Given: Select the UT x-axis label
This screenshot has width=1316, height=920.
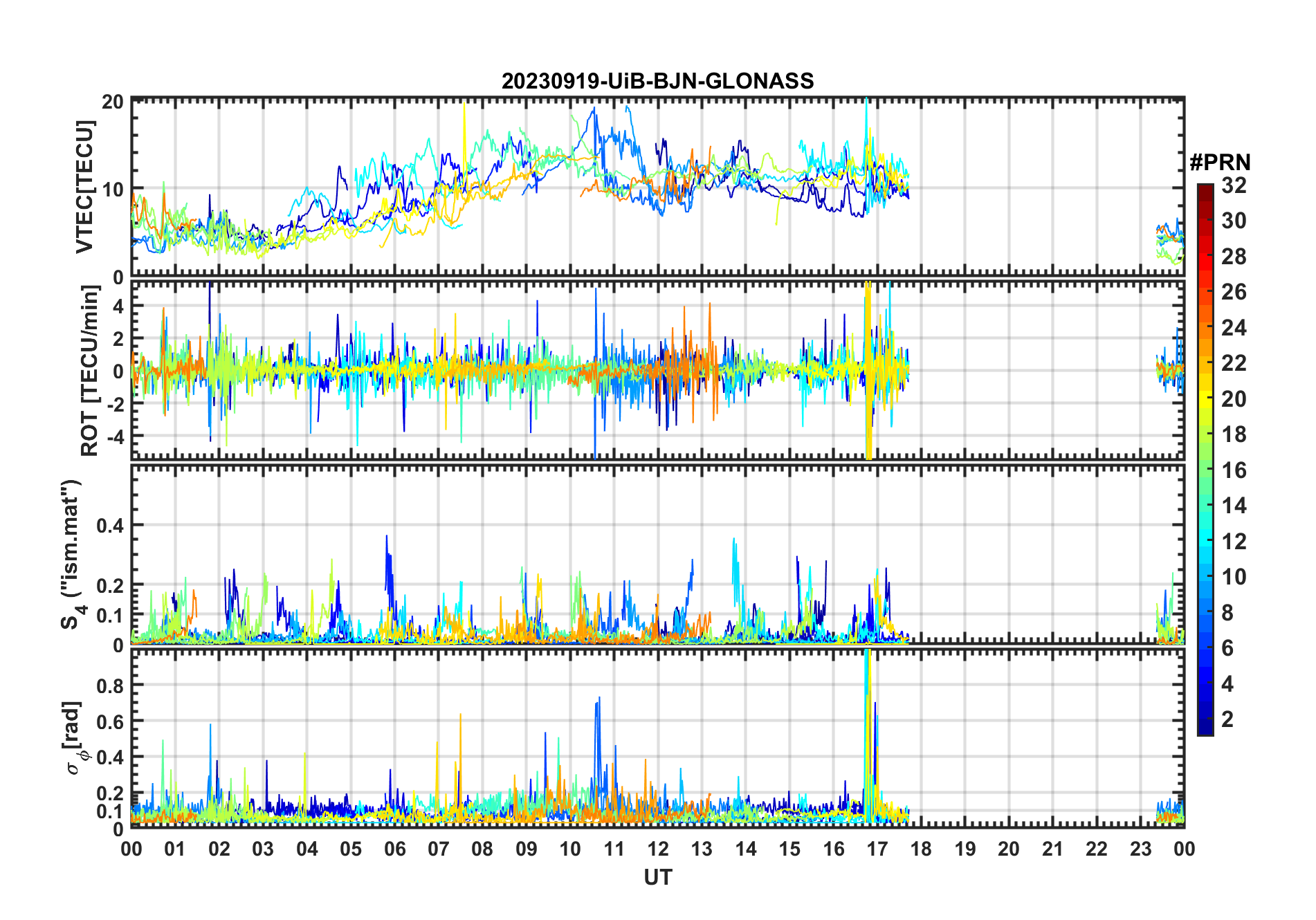Looking at the screenshot, I should (x=657, y=877).
